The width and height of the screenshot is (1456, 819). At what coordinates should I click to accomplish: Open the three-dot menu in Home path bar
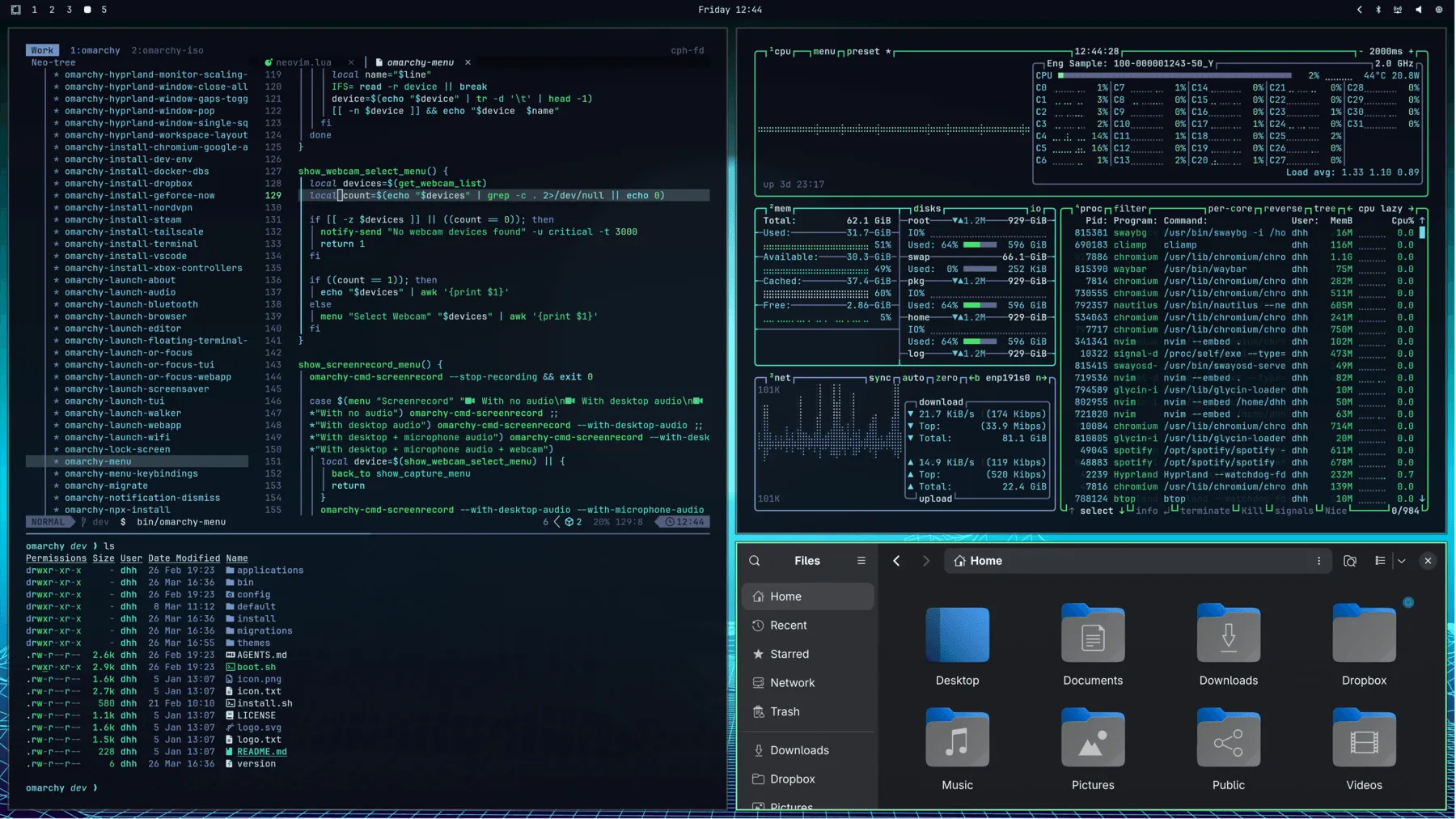(1318, 561)
